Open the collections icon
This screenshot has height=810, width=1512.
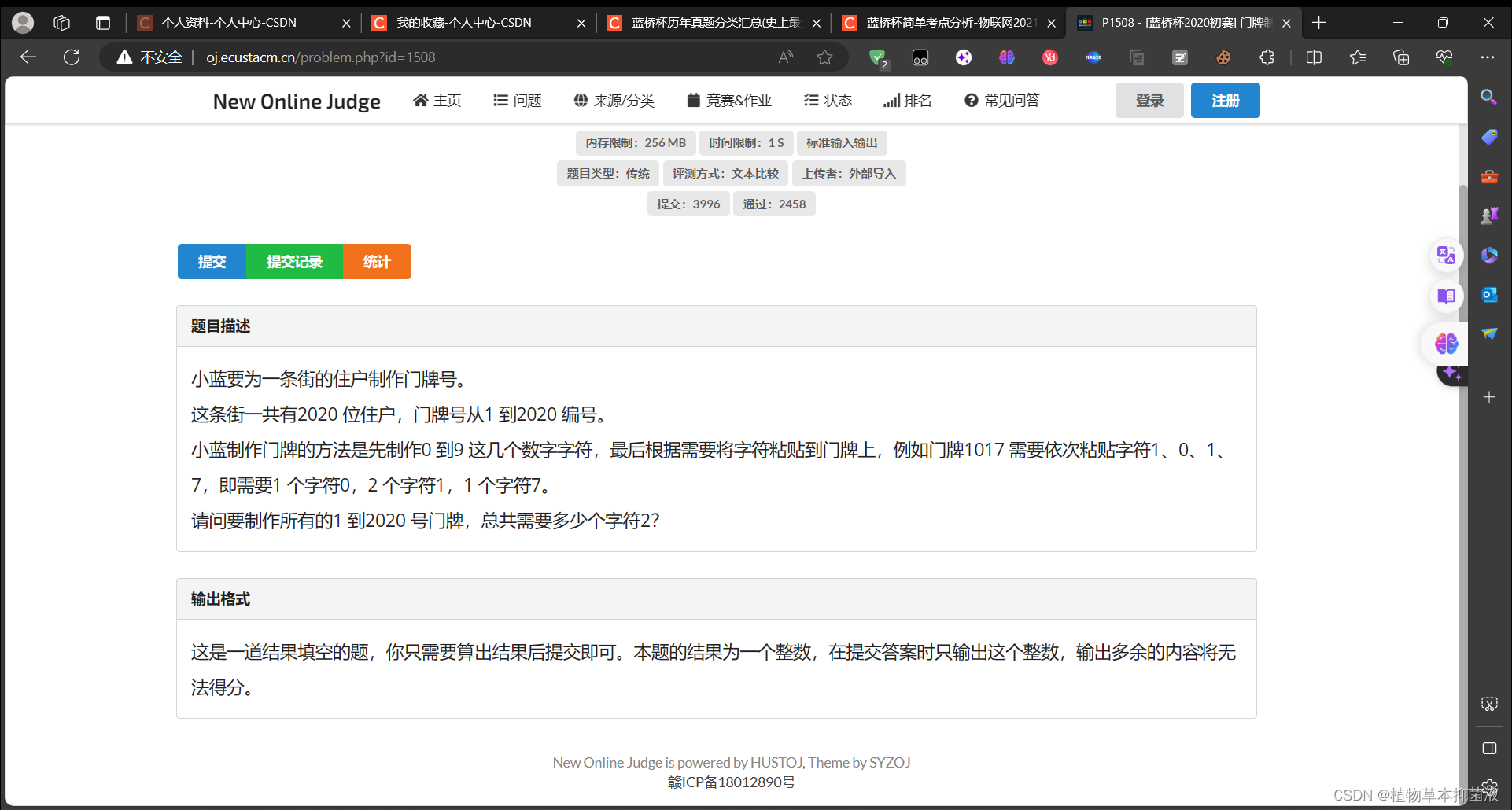click(x=1401, y=57)
